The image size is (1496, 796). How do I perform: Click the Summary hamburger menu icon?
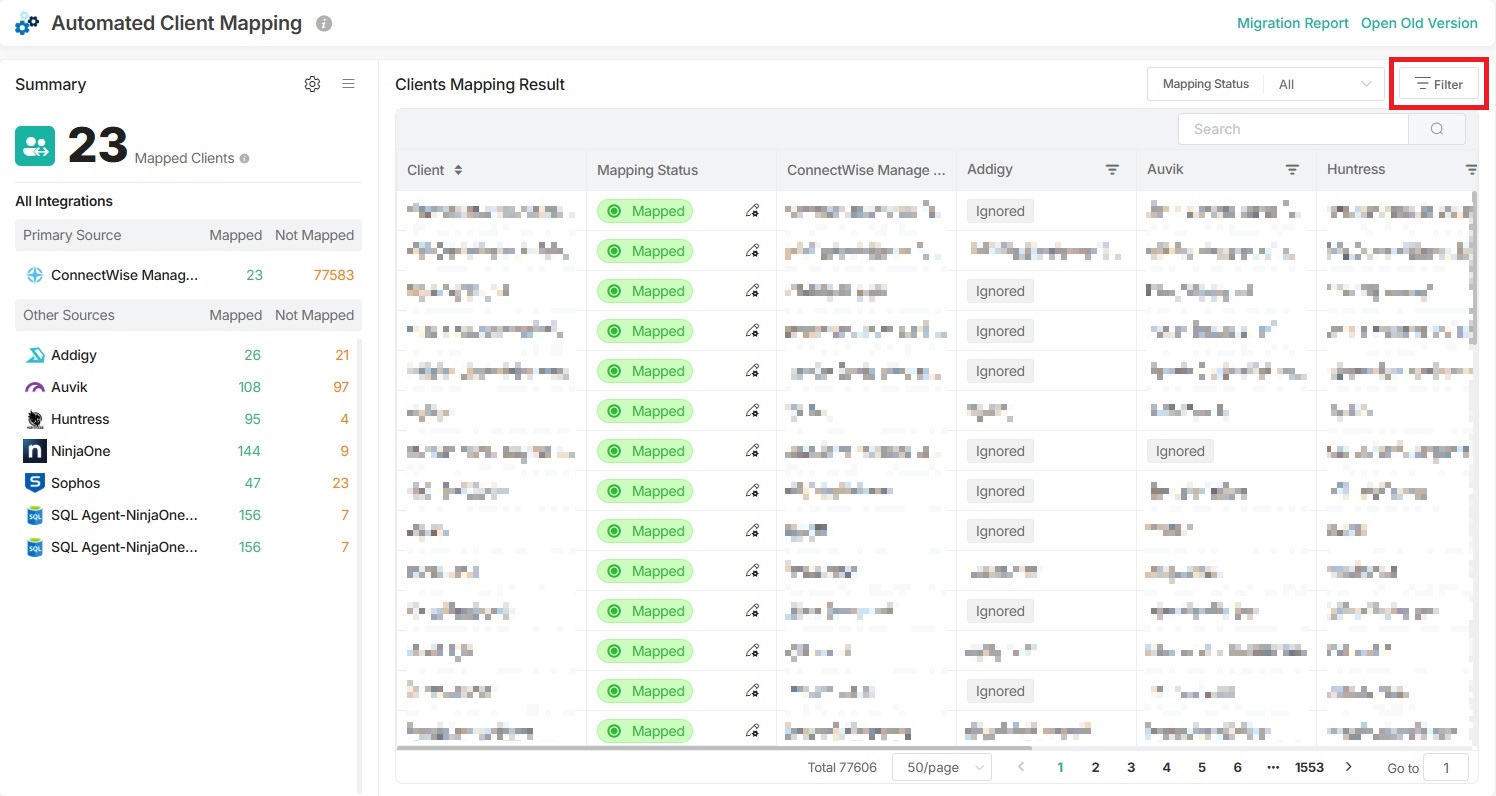tap(348, 85)
